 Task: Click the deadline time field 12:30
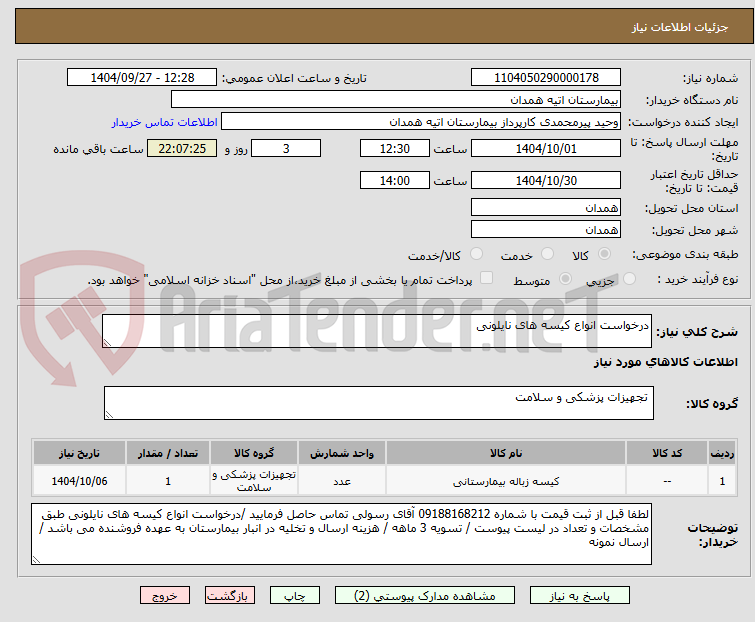pyautogui.click(x=395, y=148)
